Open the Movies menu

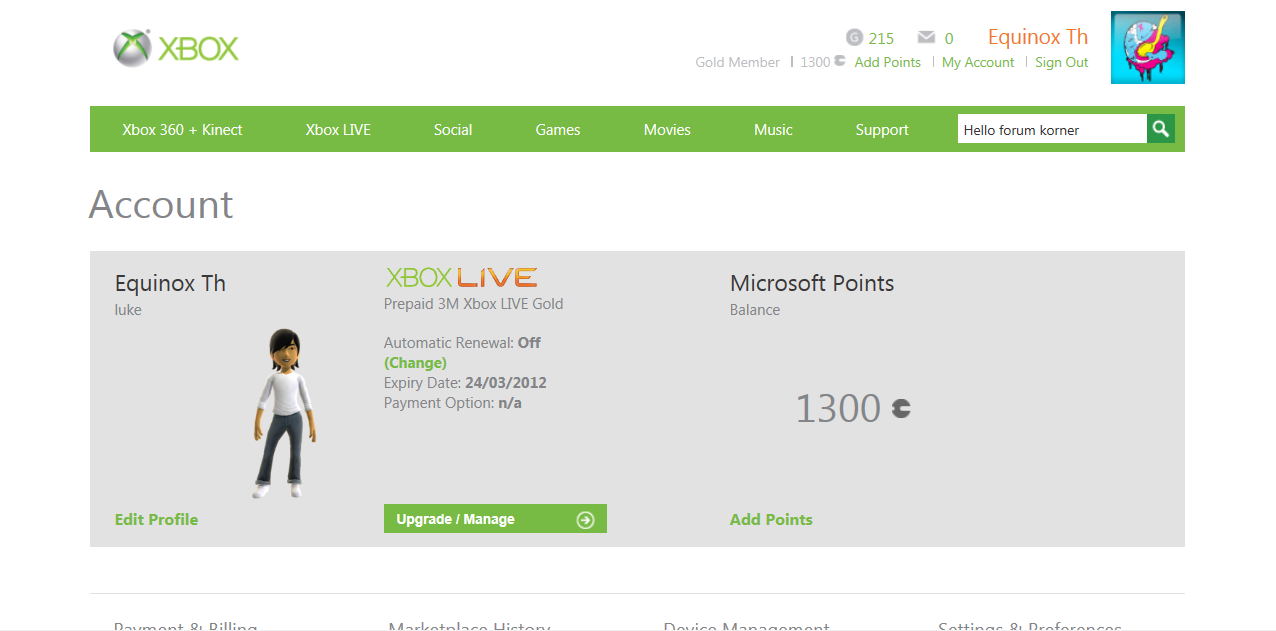click(667, 130)
